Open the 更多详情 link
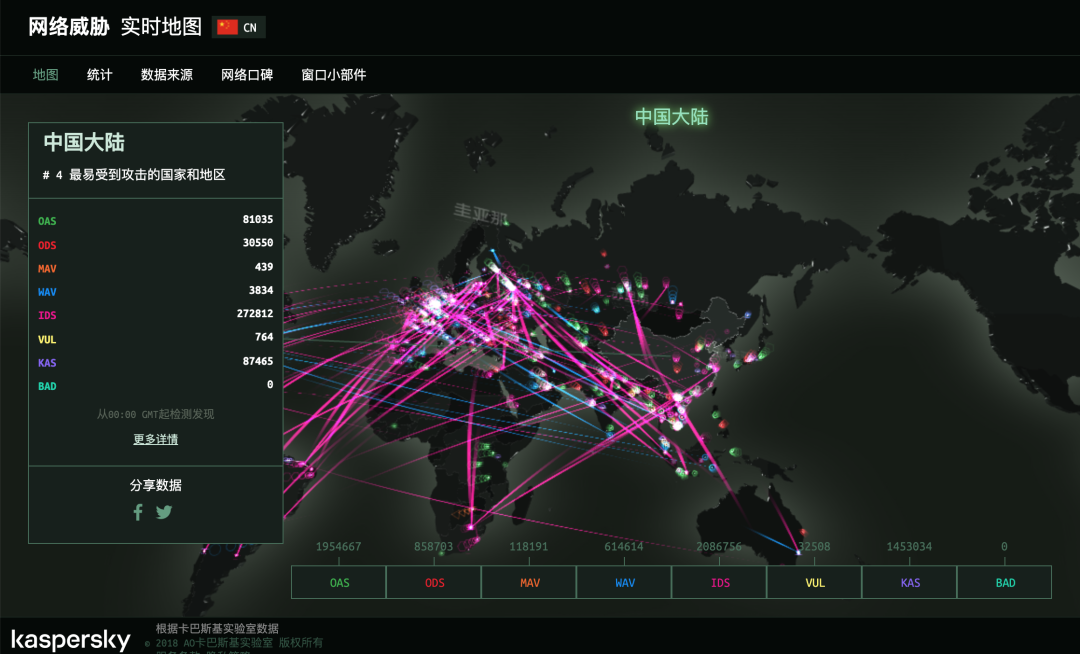The height and width of the screenshot is (654, 1080). tap(155, 438)
